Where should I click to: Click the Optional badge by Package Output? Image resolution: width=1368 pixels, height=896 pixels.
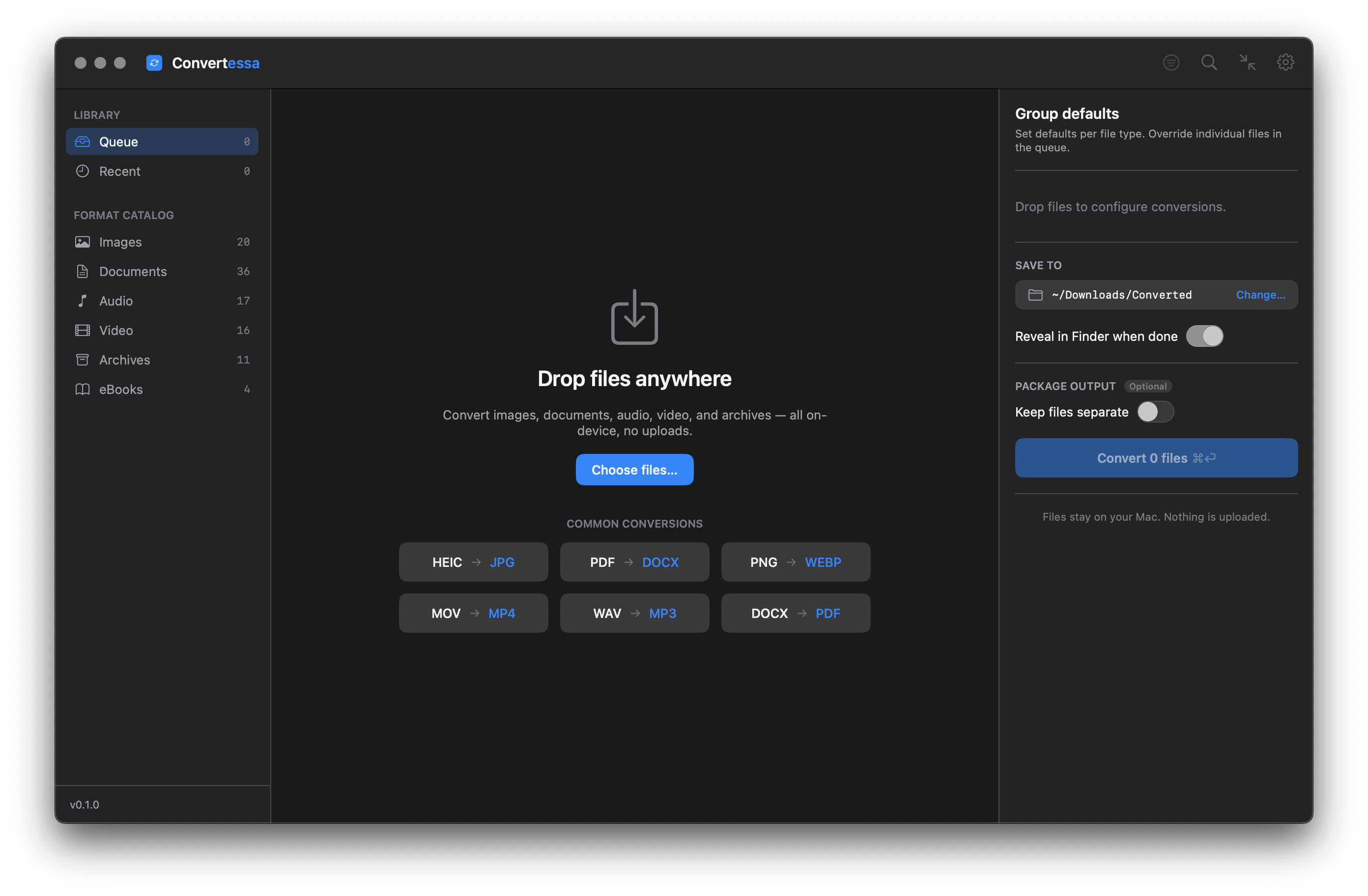pos(1147,386)
